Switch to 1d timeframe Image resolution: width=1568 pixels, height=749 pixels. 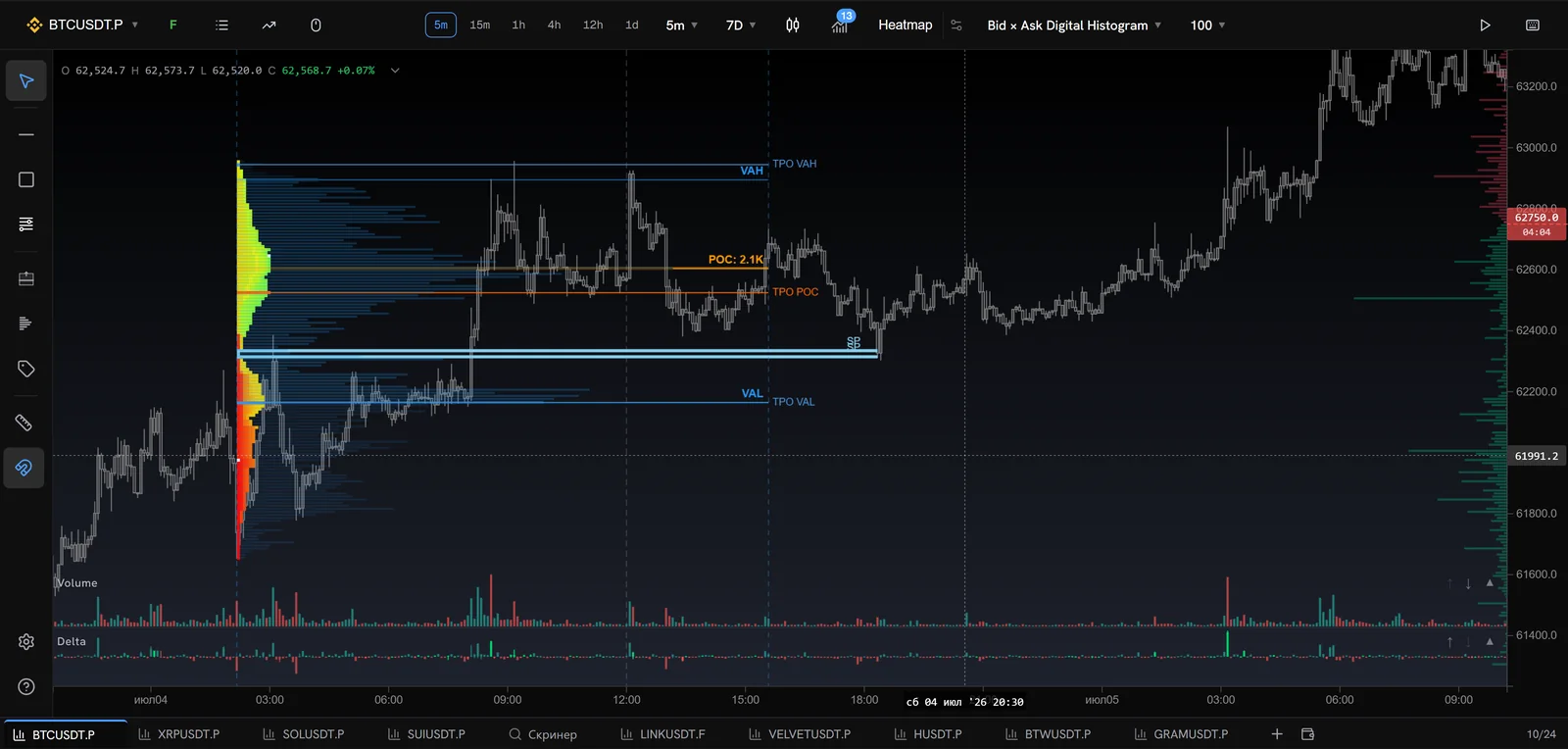click(632, 25)
